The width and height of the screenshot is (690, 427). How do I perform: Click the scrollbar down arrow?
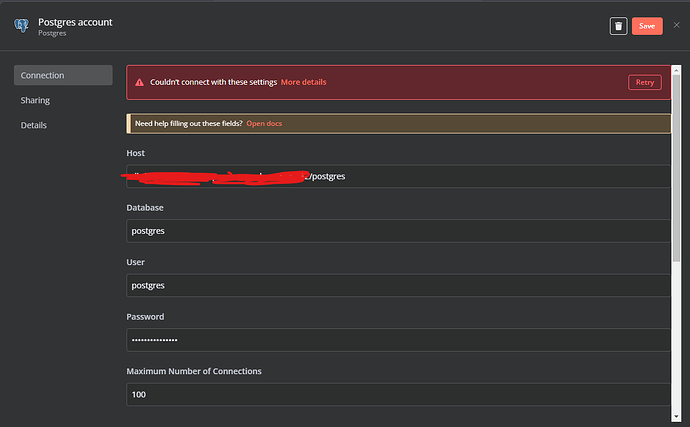pyautogui.click(x=676, y=416)
